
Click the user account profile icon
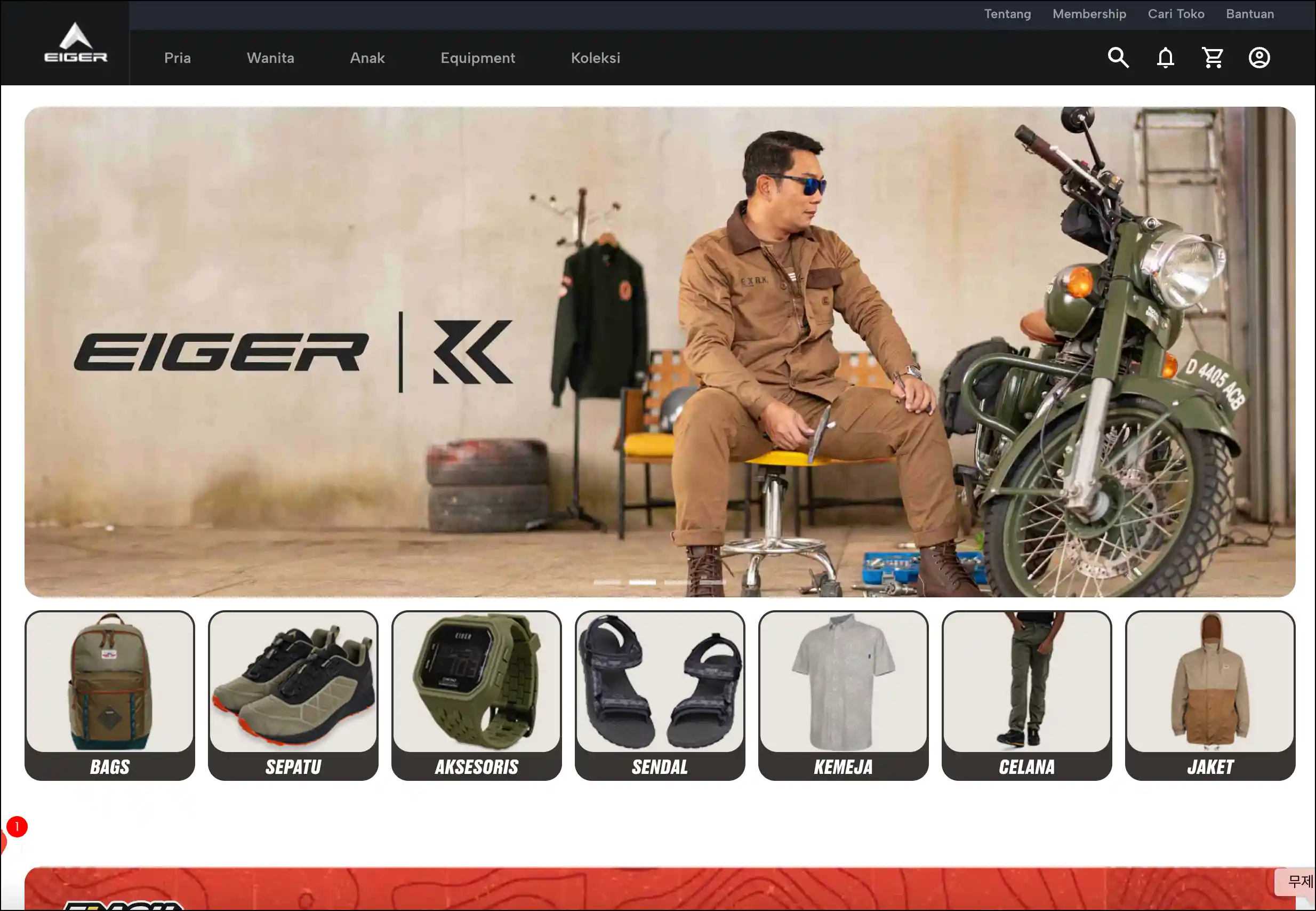1259,58
